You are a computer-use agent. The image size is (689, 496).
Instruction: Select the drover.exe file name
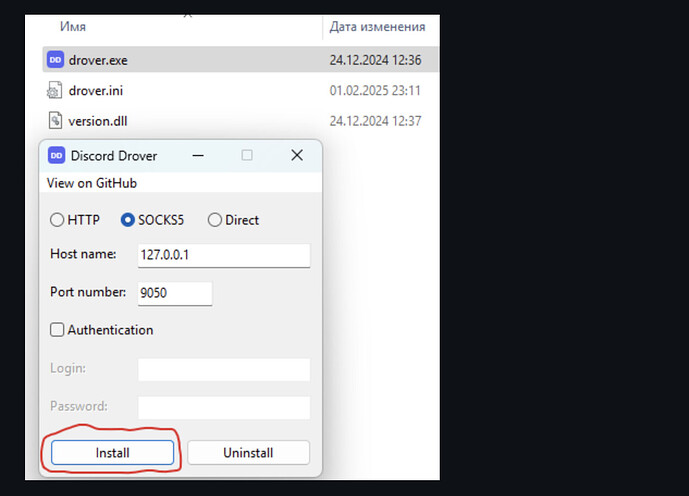[x=98, y=60]
